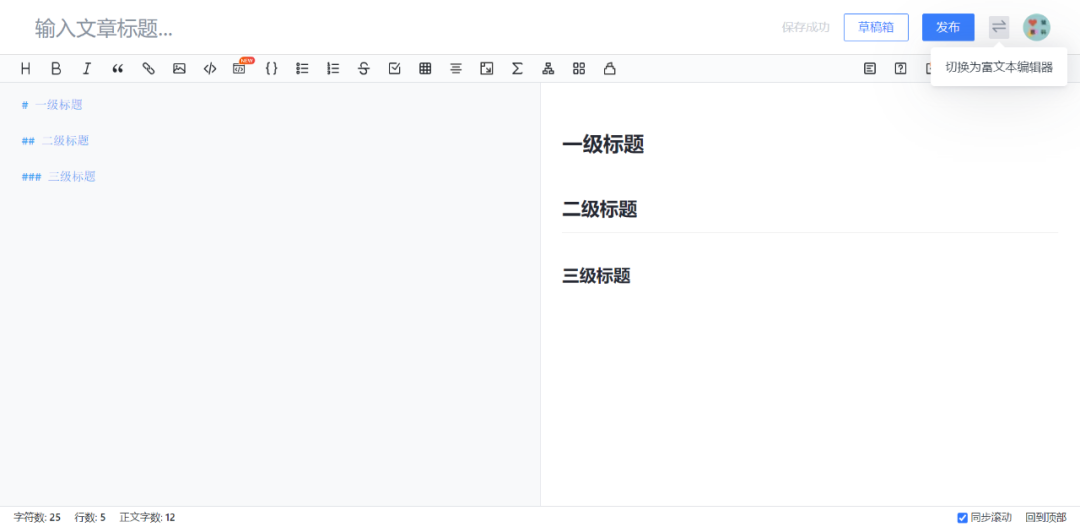Open the image zoom/resize tool
Image resolution: width=1080 pixels, height=527 pixels.
486,68
